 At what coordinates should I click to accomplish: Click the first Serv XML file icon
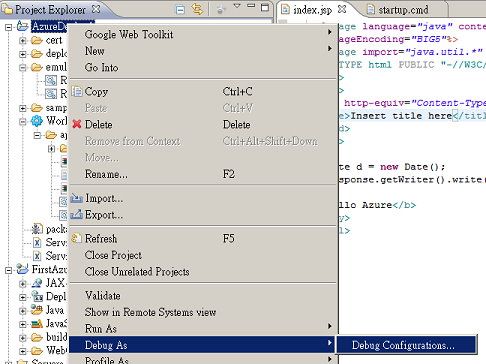[37, 242]
